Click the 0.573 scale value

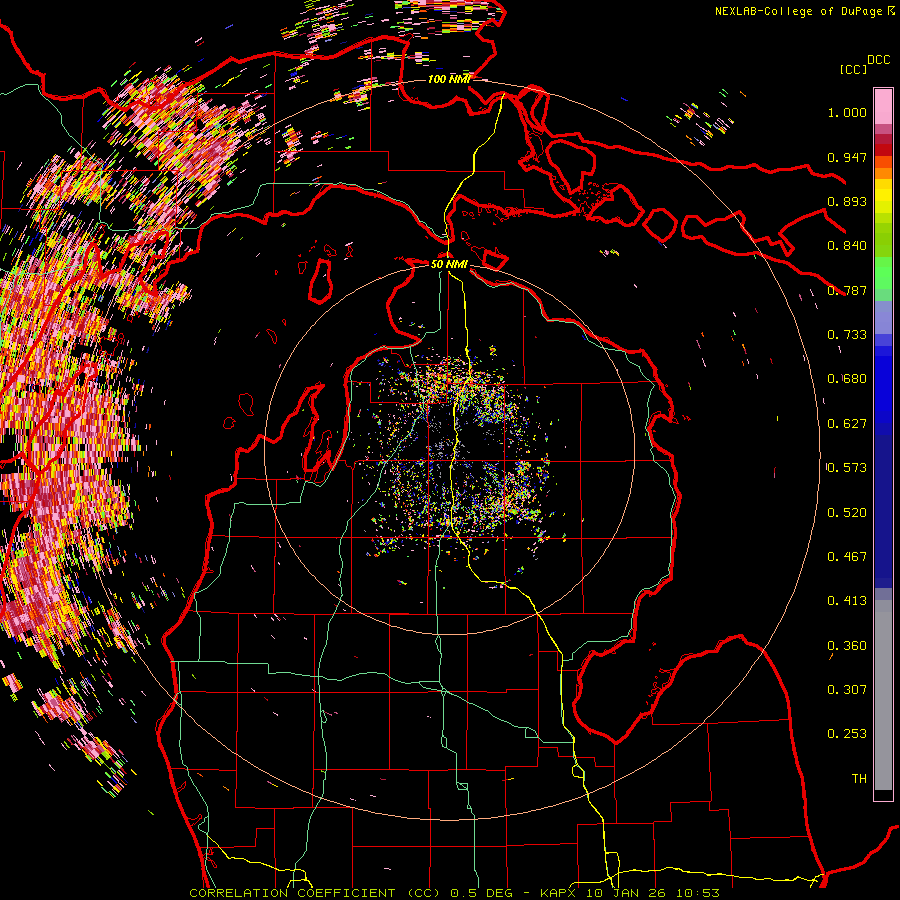(x=847, y=468)
